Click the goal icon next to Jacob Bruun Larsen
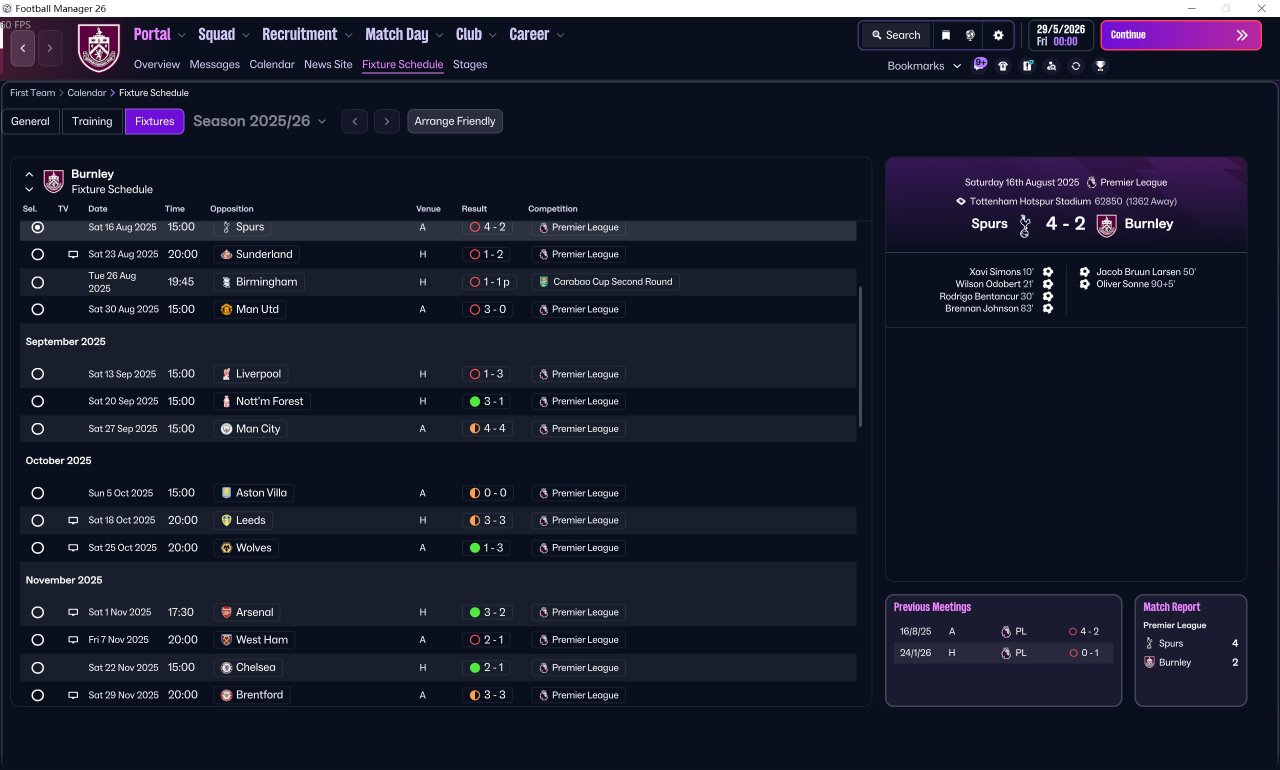Viewport: 1280px width, 770px height. point(1085,272)
